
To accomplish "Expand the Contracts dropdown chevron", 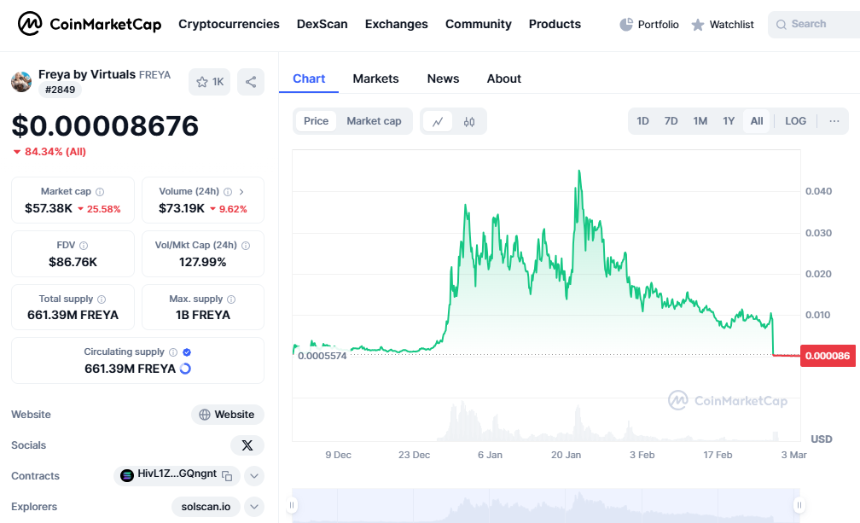I will pos(254,476).
